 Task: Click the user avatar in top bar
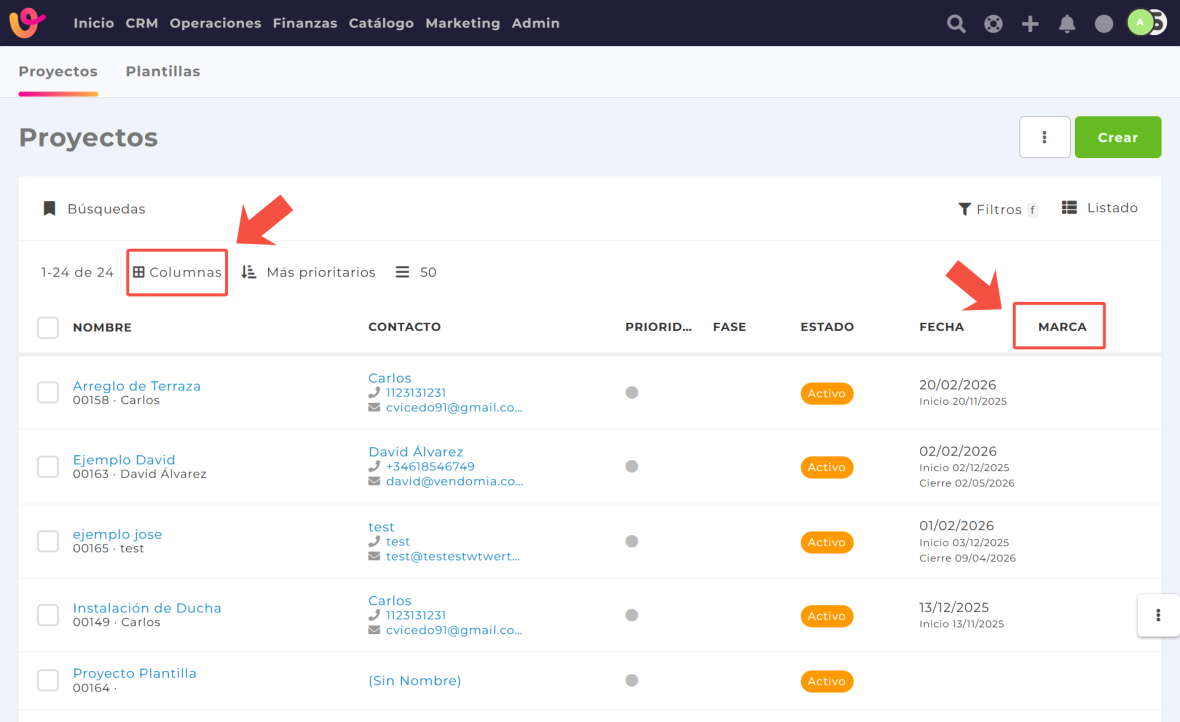(1141, 22)
